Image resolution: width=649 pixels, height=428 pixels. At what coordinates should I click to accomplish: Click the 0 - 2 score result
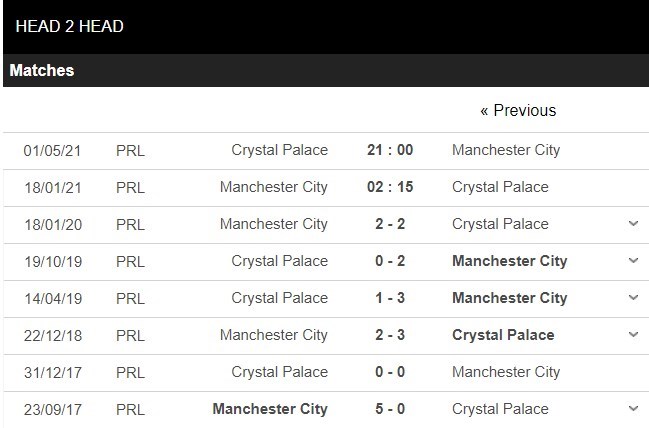click(390, 261)
